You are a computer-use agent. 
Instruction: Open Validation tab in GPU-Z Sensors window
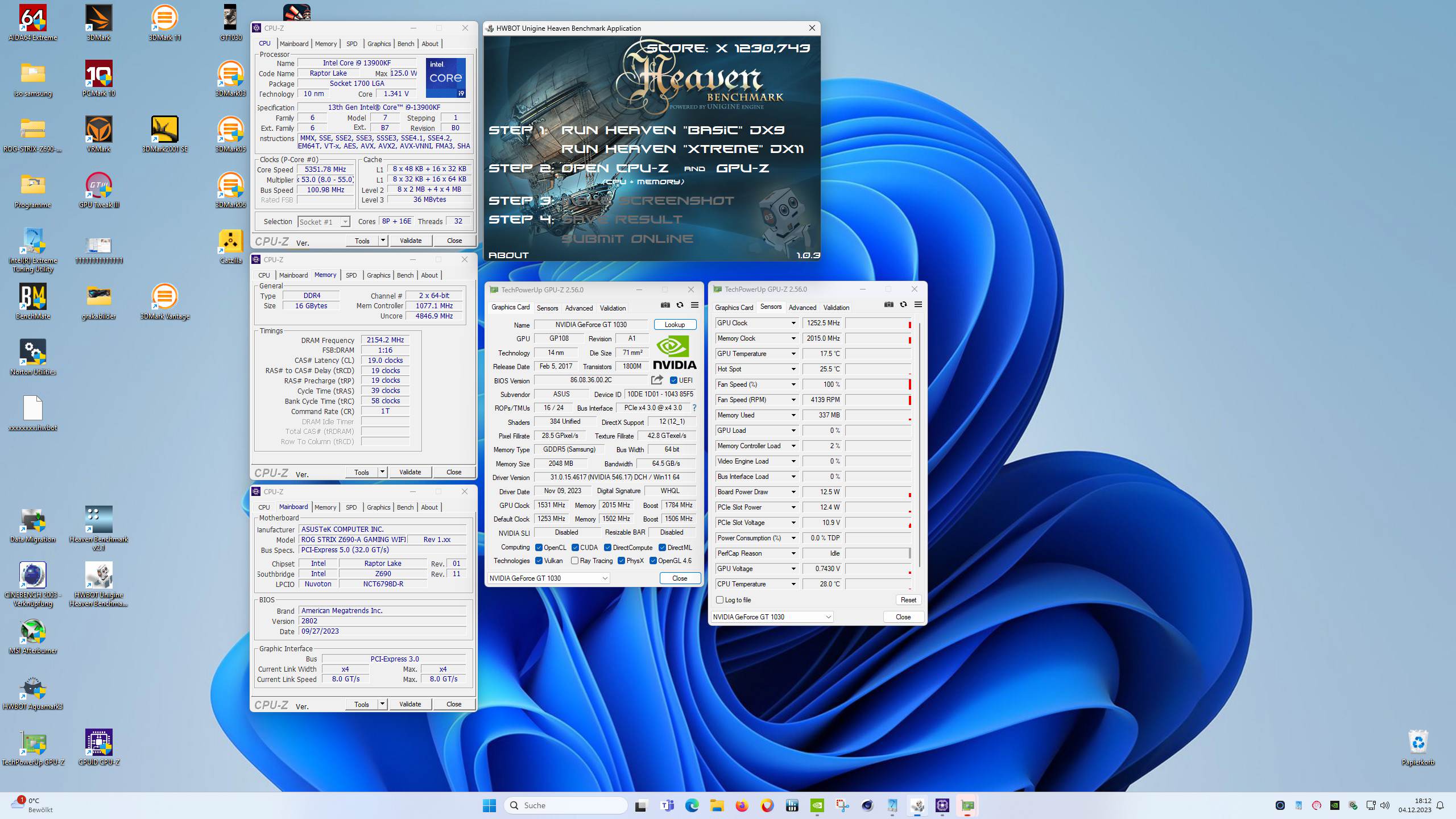pos(836,308)
